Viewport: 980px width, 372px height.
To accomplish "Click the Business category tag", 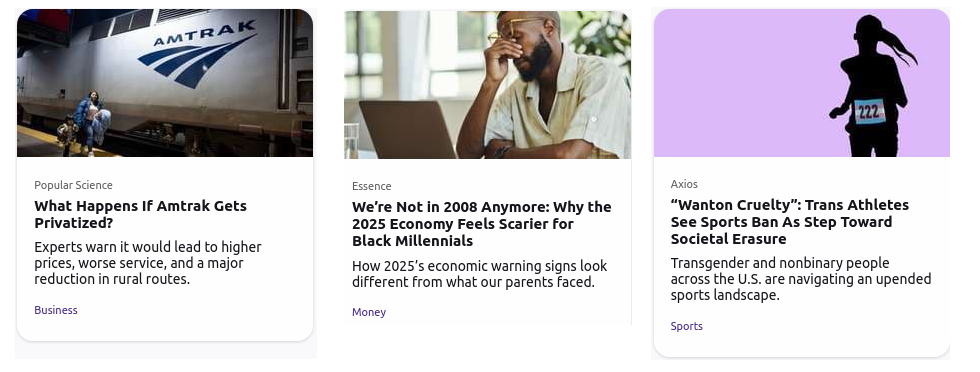I will tap(56, 310).
